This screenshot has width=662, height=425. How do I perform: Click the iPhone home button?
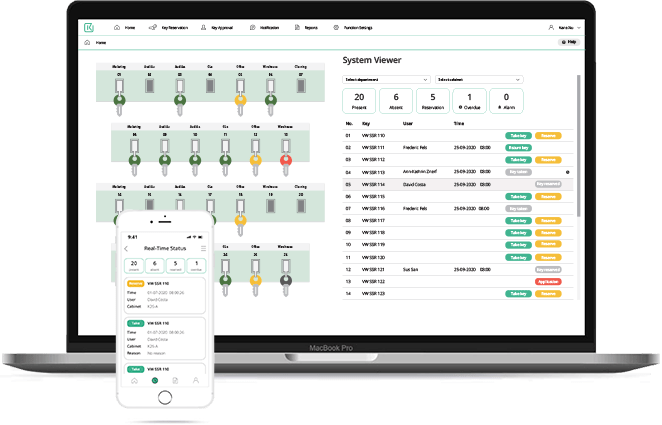coord(165,397)
